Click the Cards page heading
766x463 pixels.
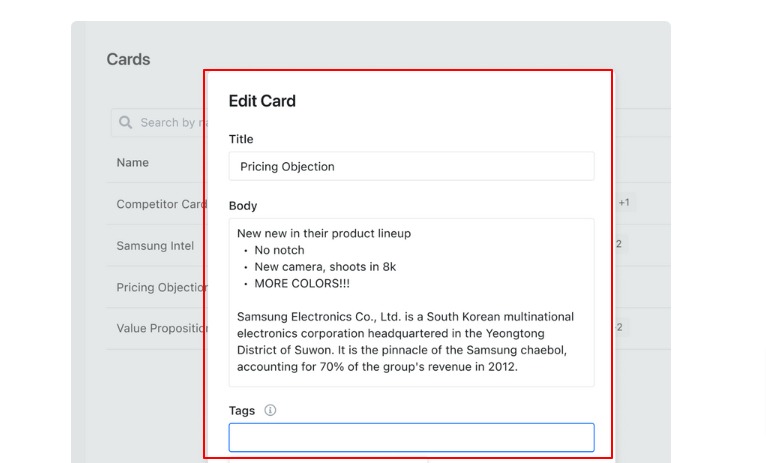[x=128, y=59]
